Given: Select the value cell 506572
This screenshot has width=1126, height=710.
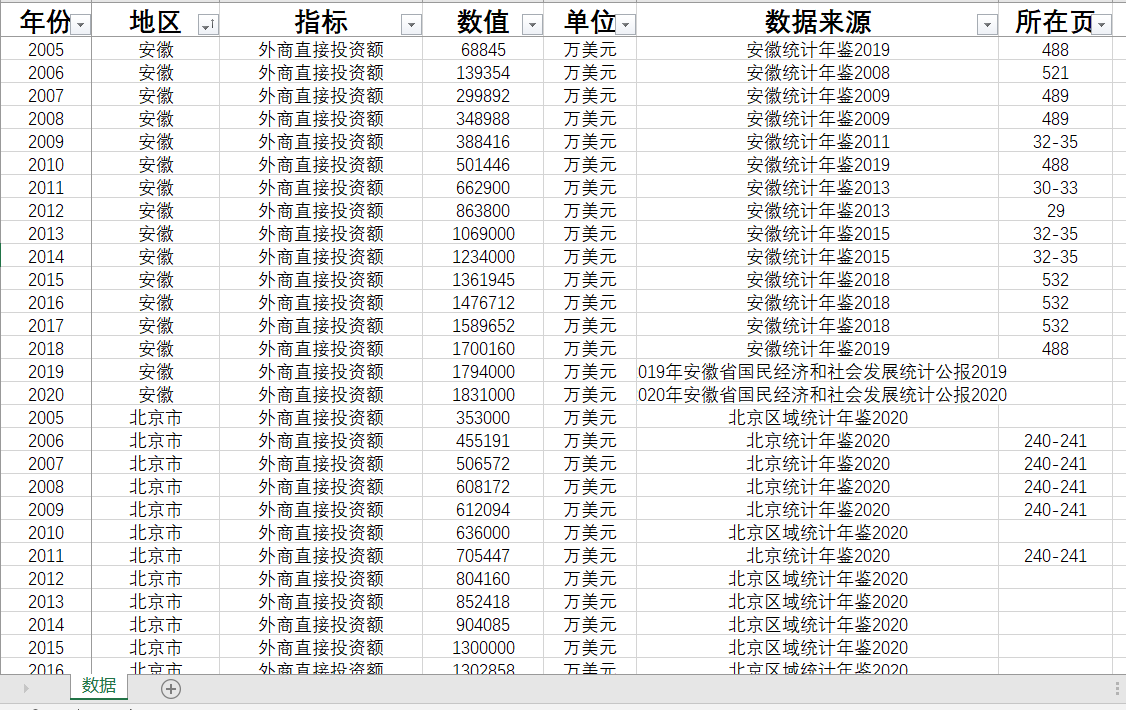Looking at the screenshot, I should 483,464.
